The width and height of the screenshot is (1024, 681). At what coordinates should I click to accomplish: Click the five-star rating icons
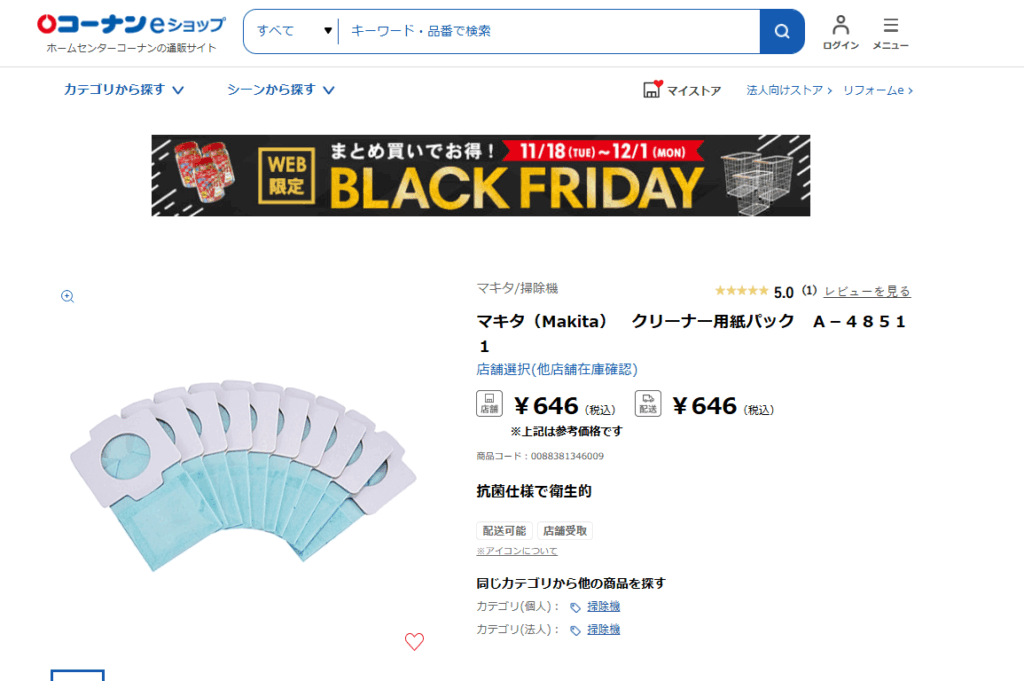point(741,291)
